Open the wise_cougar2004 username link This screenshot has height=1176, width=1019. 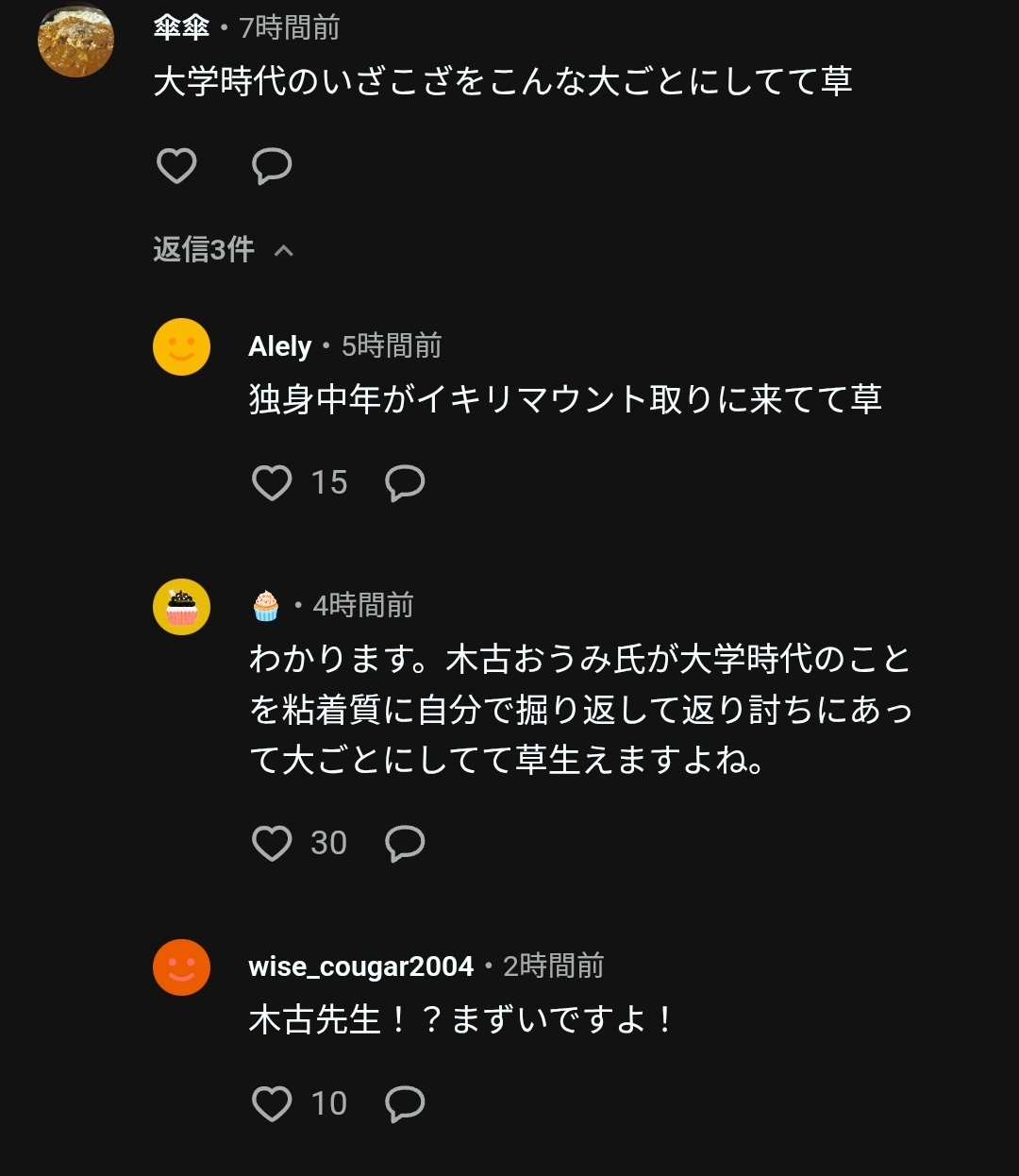[x=360, y=966]
